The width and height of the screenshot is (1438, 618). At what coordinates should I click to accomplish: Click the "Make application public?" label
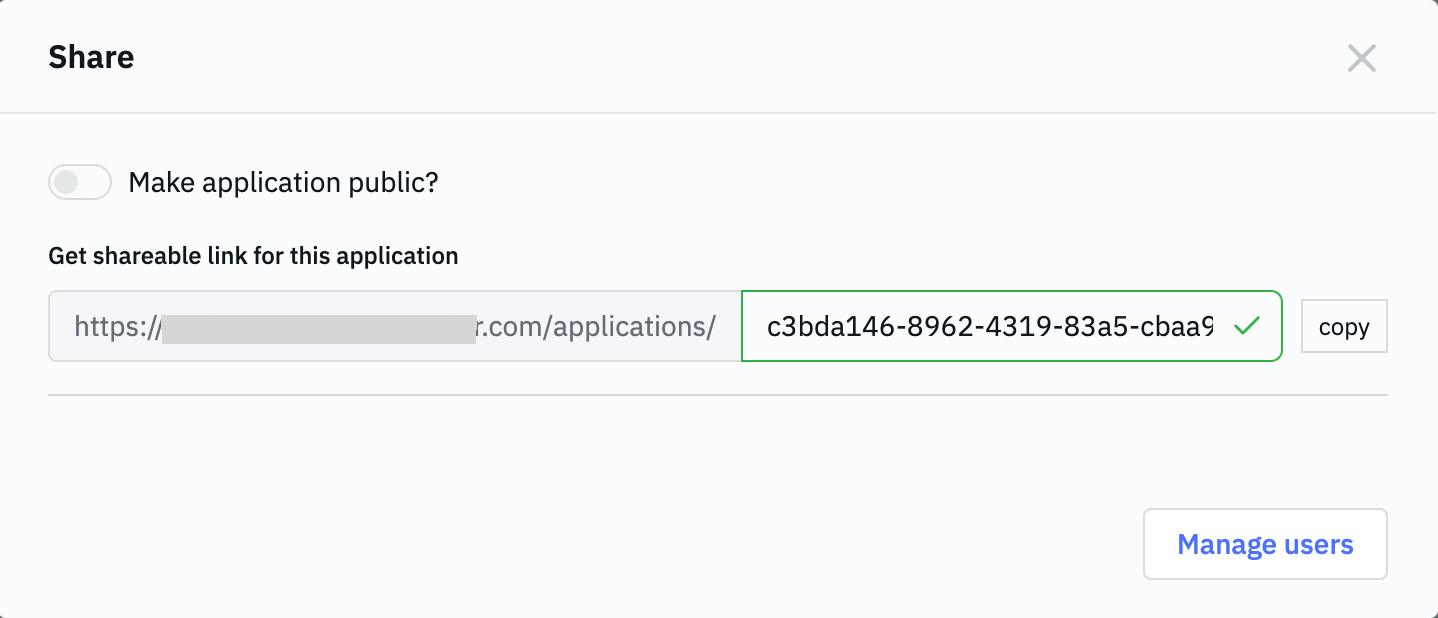coord(283,183)
